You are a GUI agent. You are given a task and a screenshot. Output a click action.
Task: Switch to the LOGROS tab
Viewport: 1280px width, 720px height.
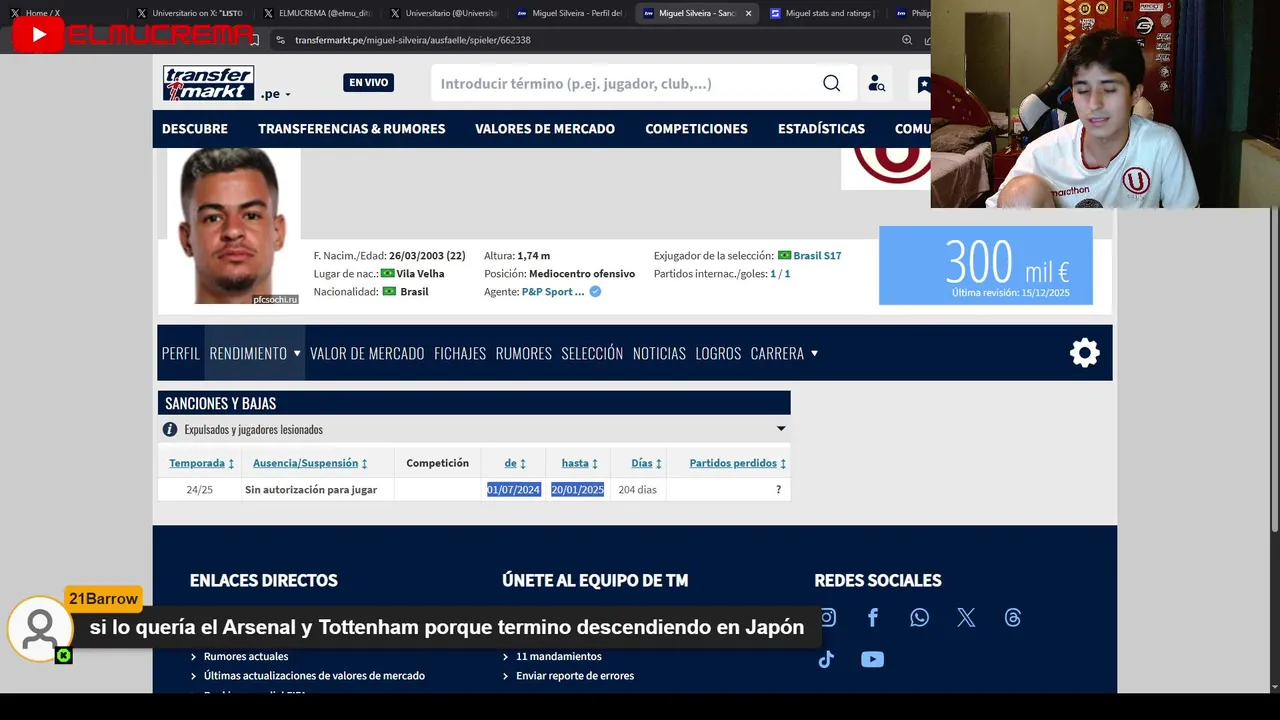pos(718,353)
